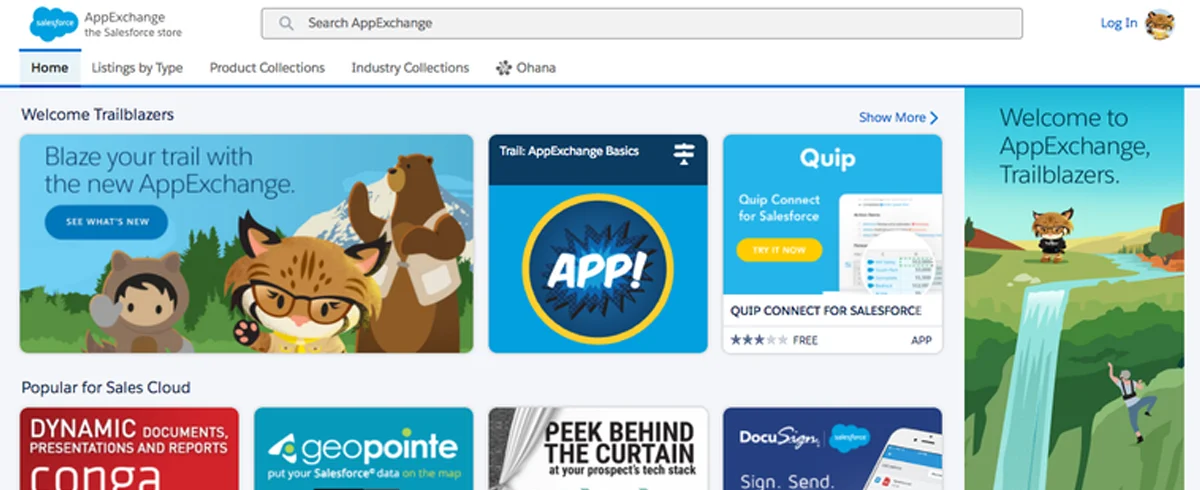
Task: Open Listings by Type tab
Action: [137, 68]
